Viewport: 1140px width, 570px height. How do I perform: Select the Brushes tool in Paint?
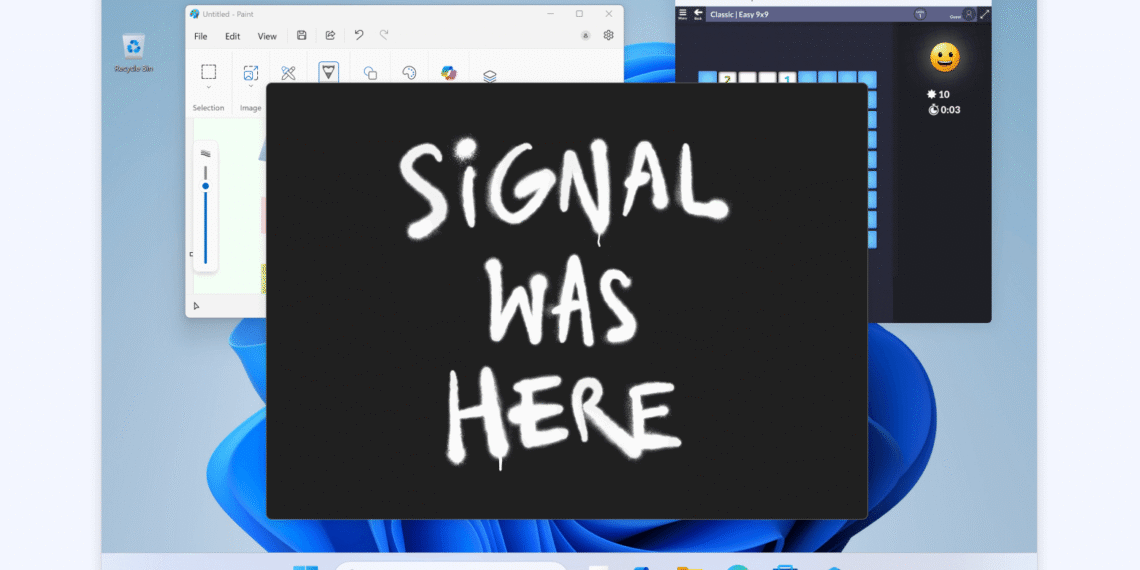click(328, 72)
